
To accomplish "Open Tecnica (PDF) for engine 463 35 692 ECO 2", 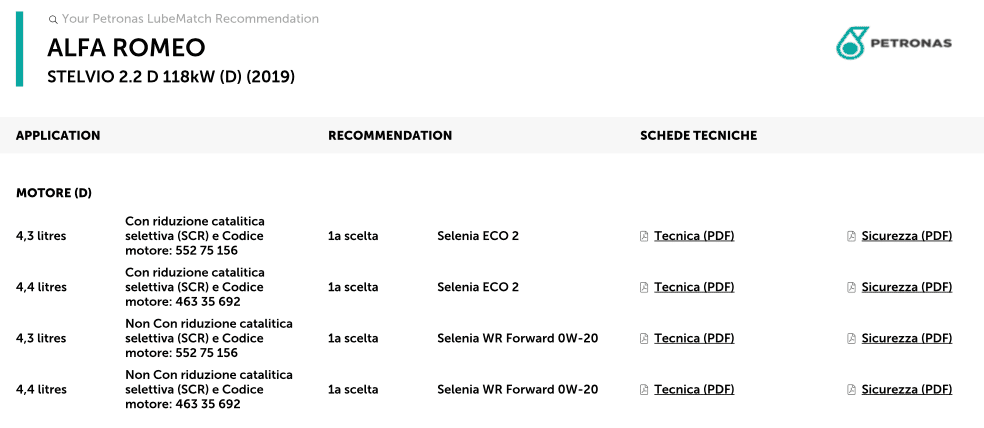I will [694, 287].
